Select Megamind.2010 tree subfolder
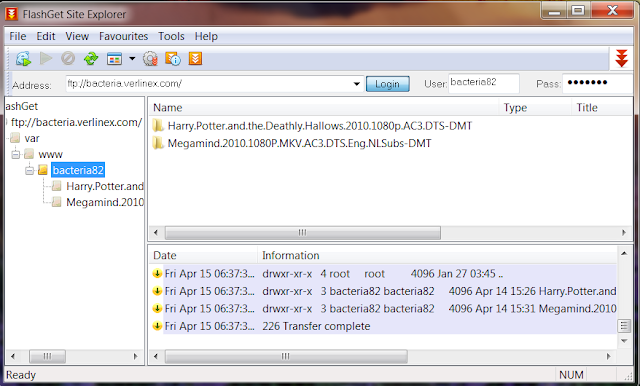640x386 pixels. click(x=104, y=202)
